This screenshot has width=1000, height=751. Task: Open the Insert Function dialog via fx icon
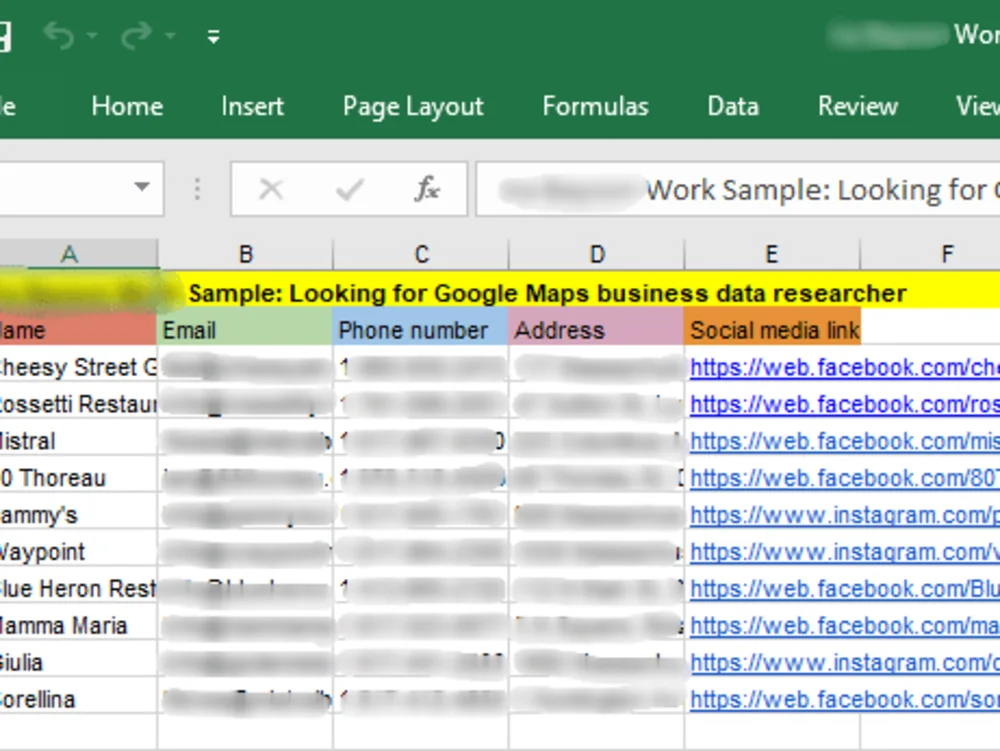427,189
